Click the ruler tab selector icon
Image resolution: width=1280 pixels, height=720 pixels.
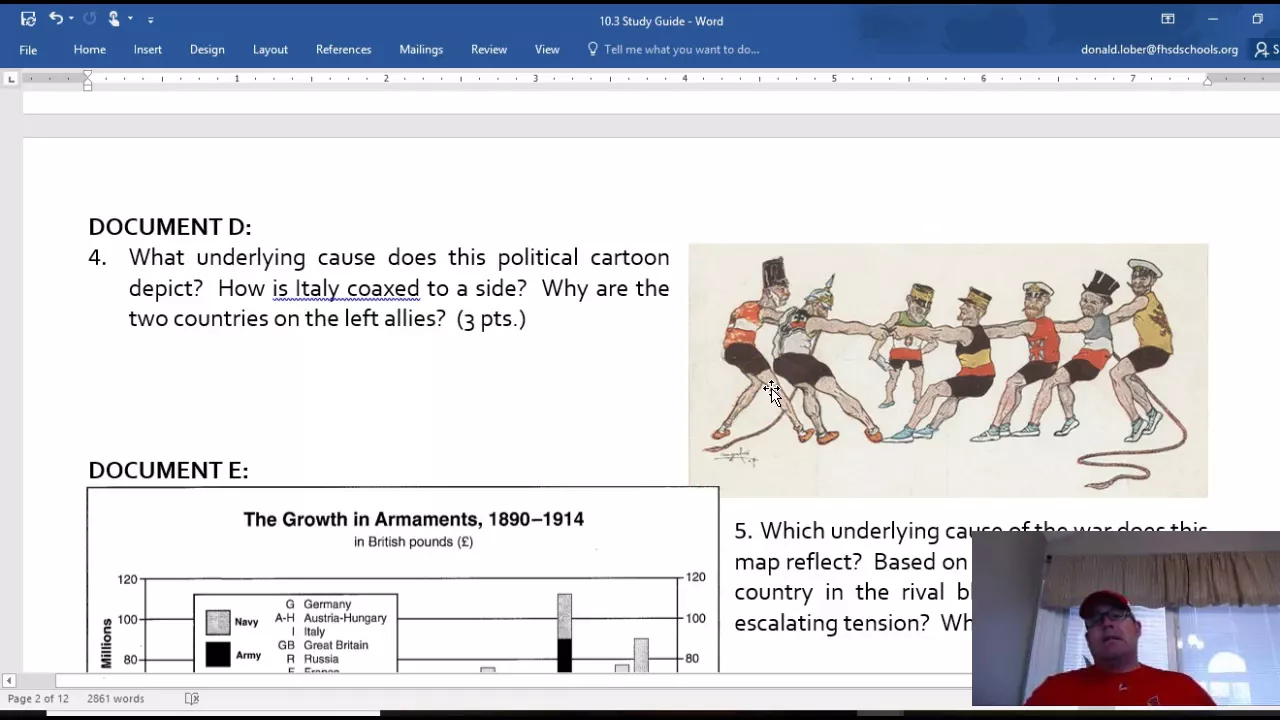(x=11, y=78)
